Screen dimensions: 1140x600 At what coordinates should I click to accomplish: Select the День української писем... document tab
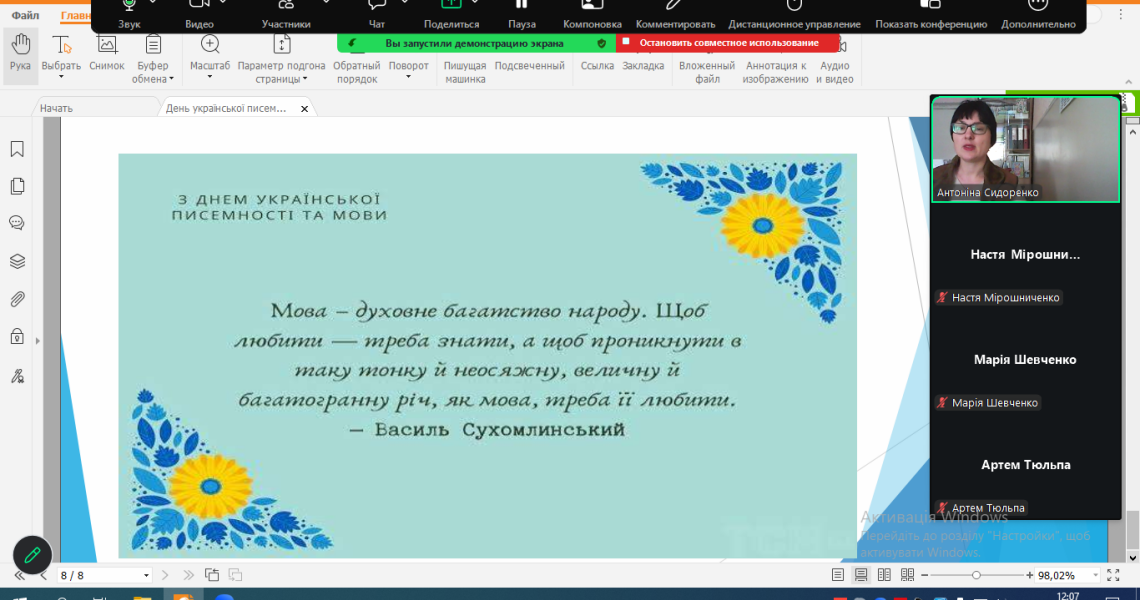pos(226,108)
